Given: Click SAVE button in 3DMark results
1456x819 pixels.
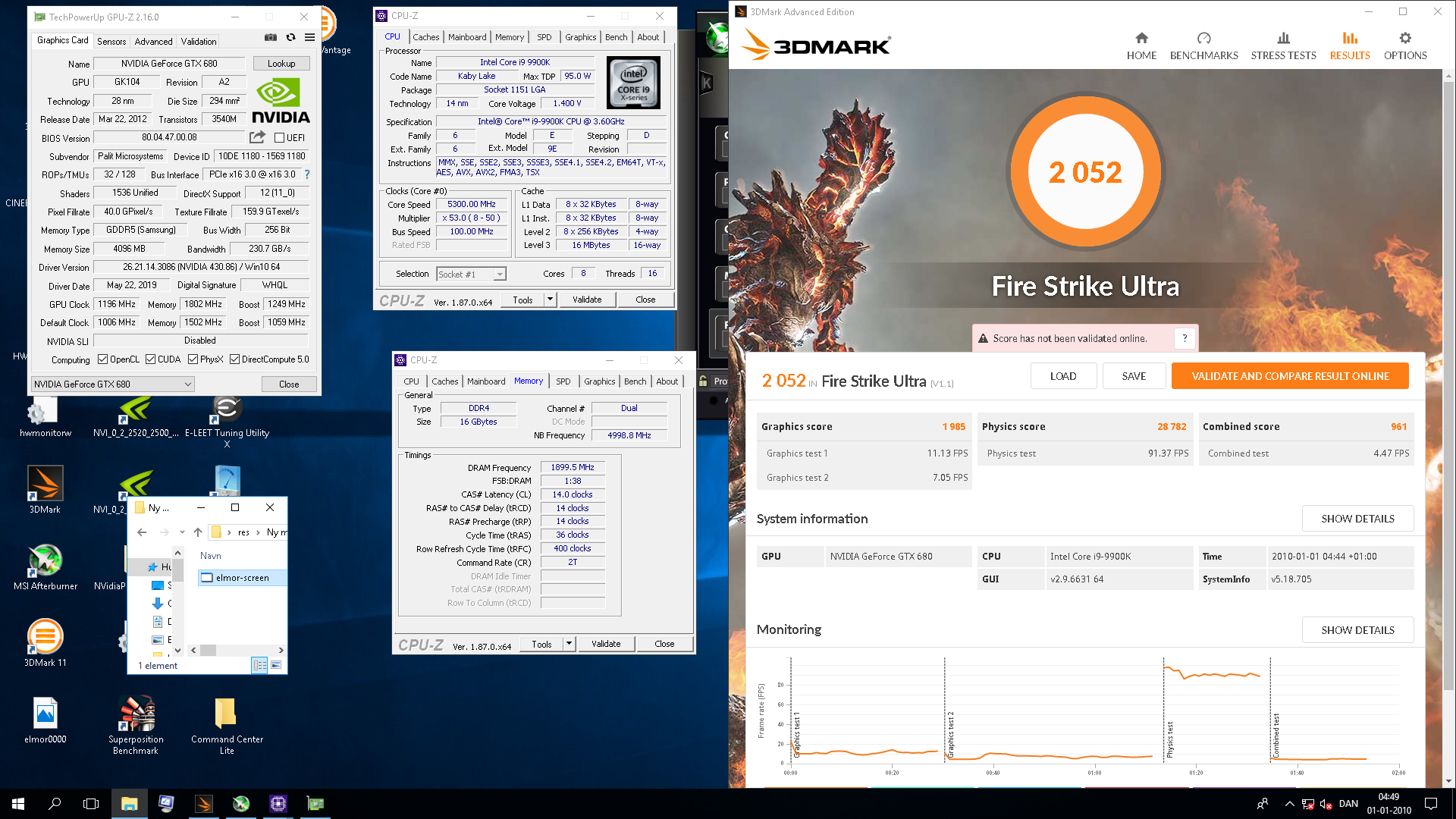Looking at the screenshot, I should coord(1134,376).
